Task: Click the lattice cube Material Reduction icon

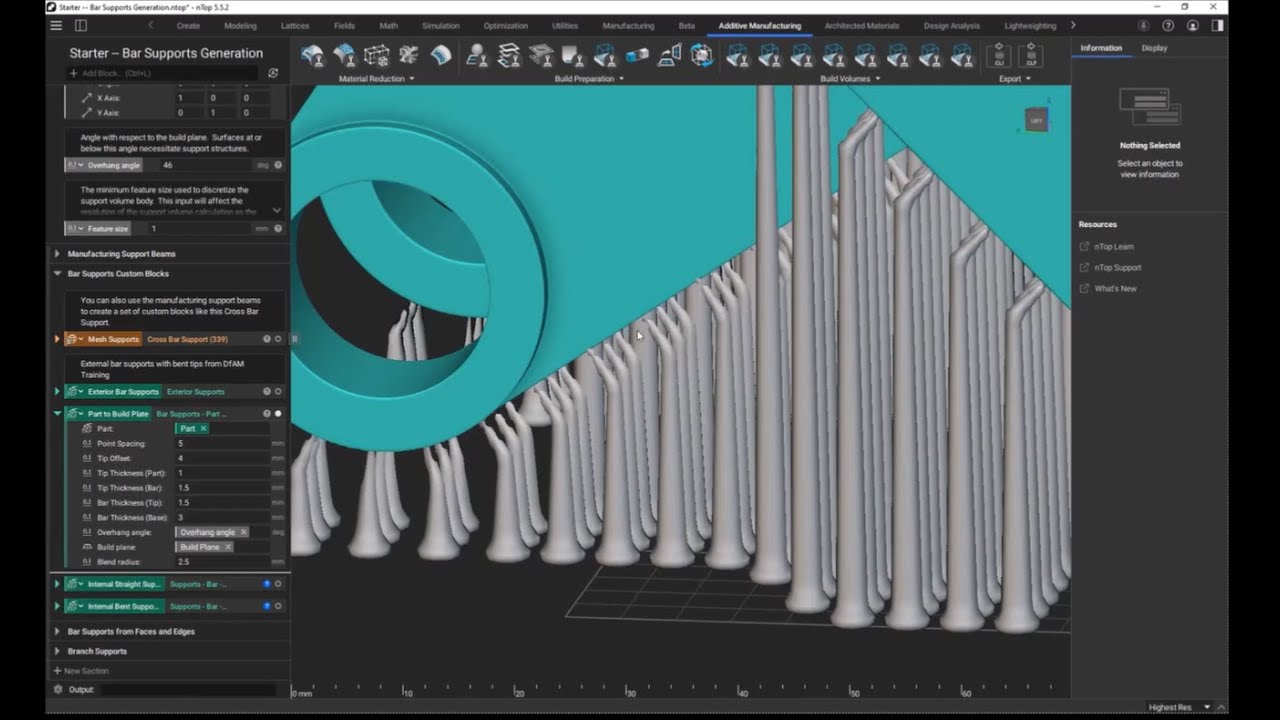Action: (376, 56)
